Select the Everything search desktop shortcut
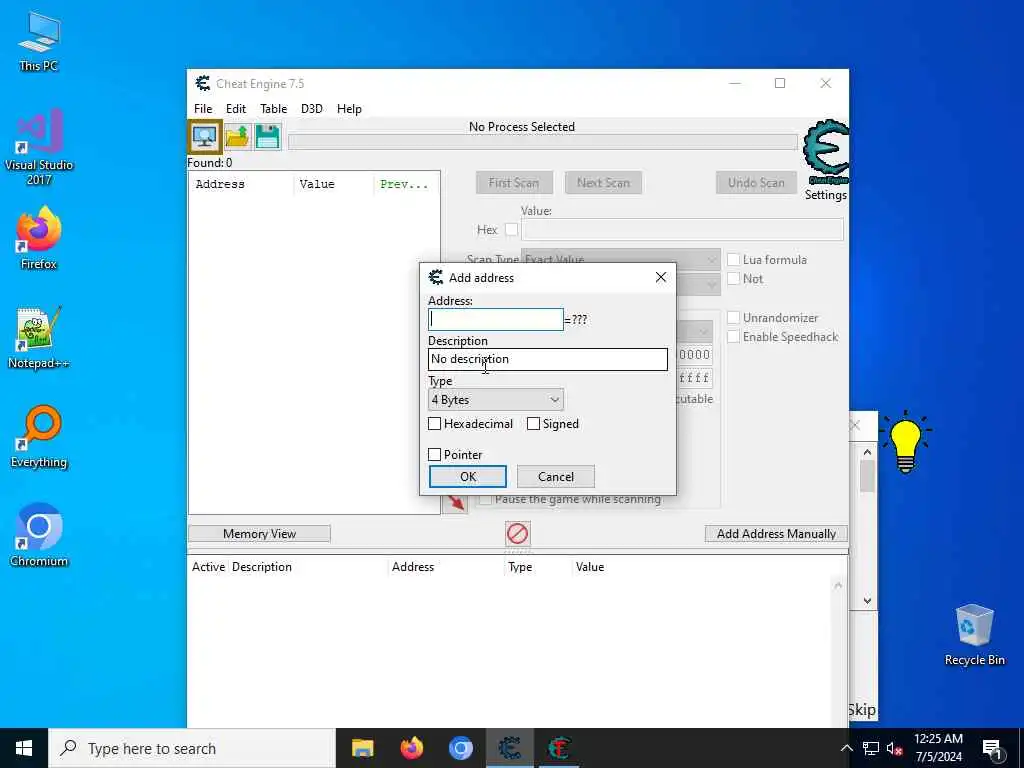 coord(39,437)
